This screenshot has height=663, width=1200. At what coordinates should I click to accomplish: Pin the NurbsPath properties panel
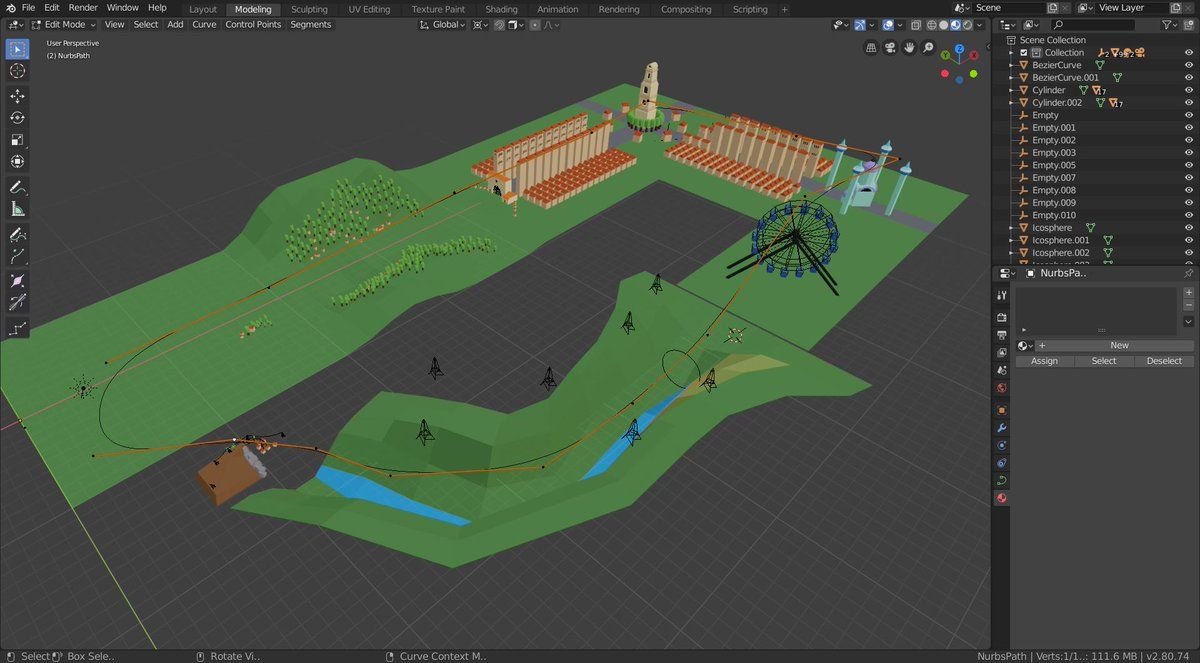pos(1188,273)
